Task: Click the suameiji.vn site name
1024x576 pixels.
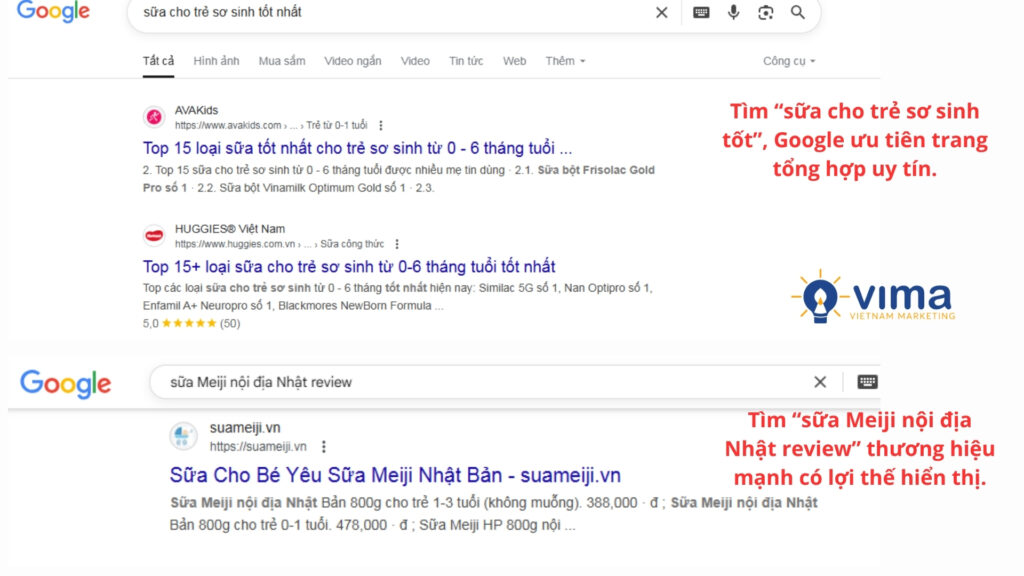Action: (245, 428)
